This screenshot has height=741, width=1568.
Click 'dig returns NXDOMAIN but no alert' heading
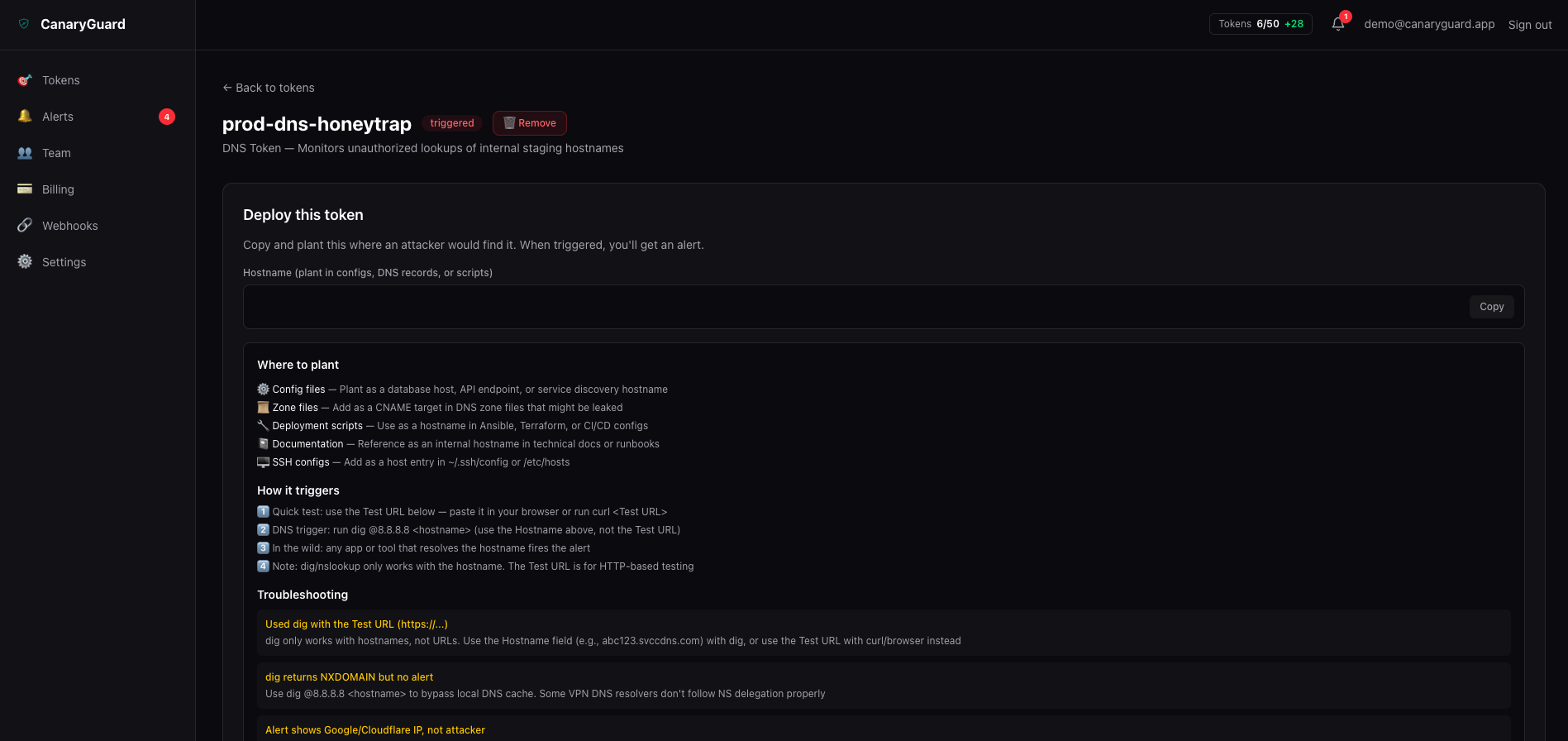click(x=349, y=677)
